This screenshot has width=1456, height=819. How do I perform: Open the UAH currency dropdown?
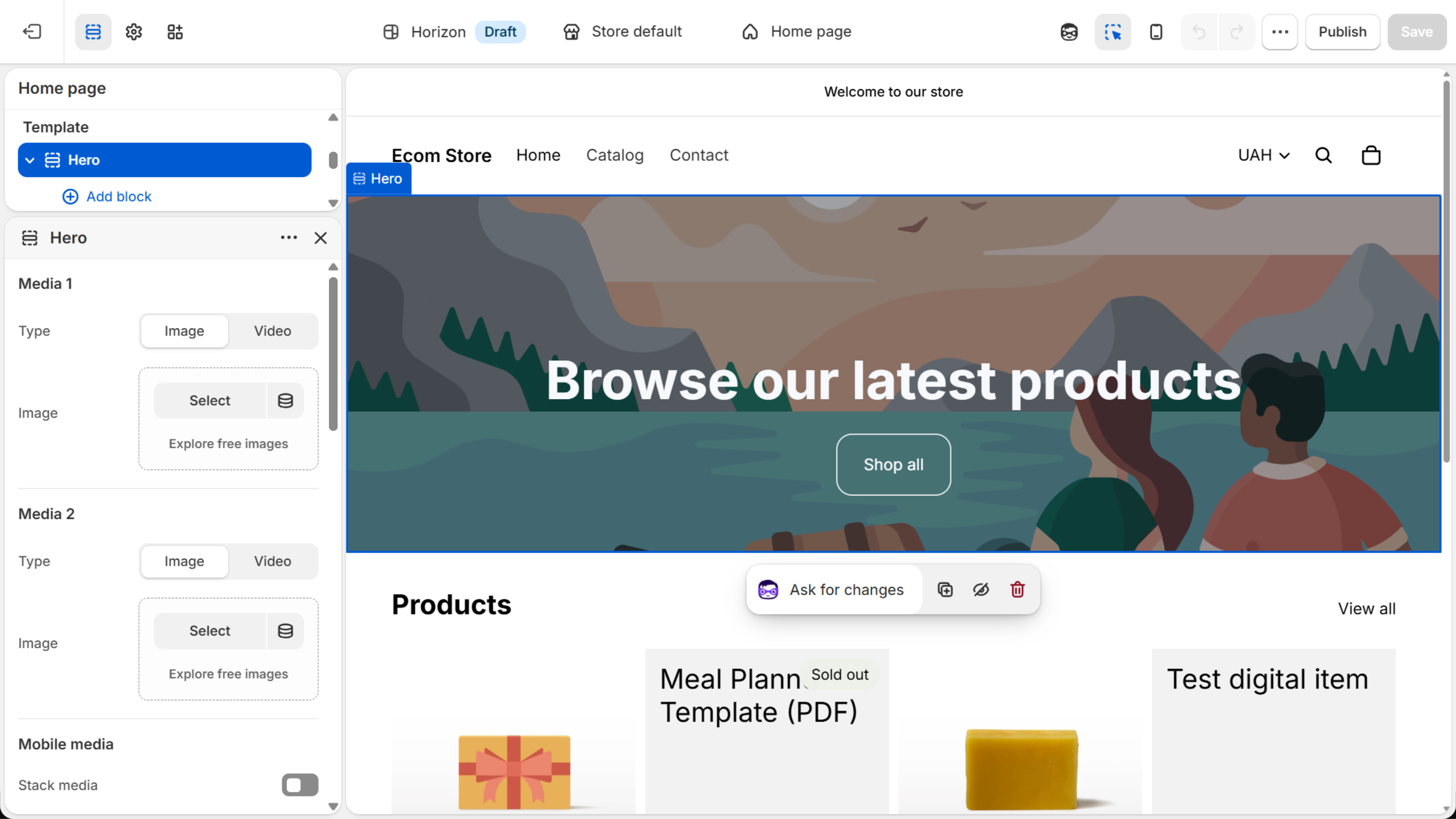[x=1264, y=155]
